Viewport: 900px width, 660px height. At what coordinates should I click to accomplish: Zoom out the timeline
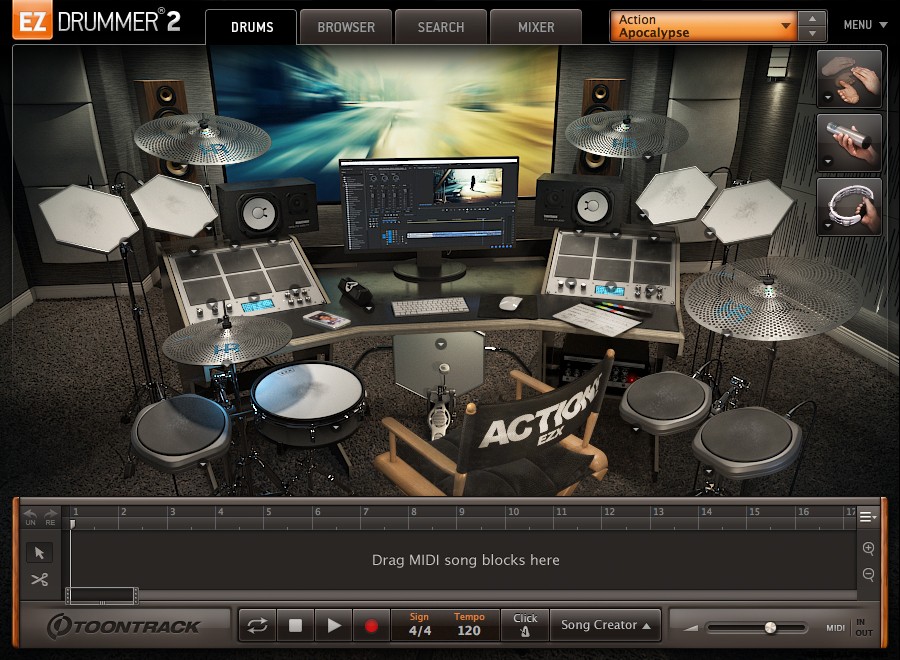click(x=868, y=574)
